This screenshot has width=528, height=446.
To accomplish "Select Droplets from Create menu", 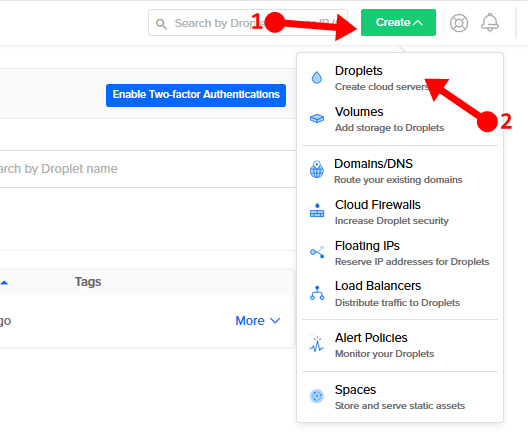I will point(400,78).
